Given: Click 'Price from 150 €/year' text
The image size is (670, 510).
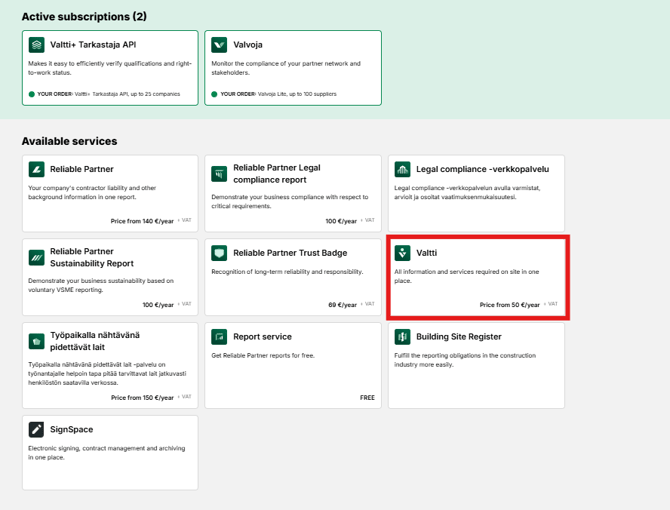Looking at the screenshot, I should [x=142, y=398].
